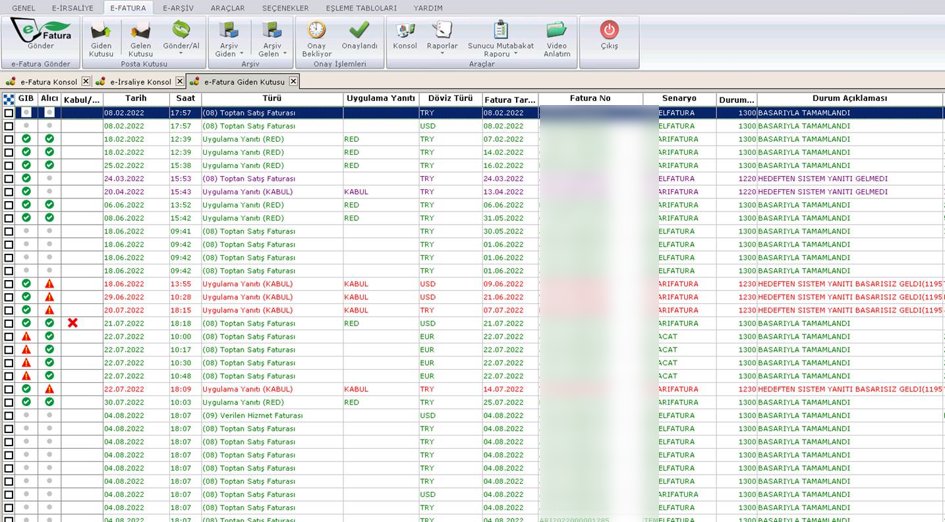
Task: Open the Onay Bekliyor pending list
Action: click(316, 40)
